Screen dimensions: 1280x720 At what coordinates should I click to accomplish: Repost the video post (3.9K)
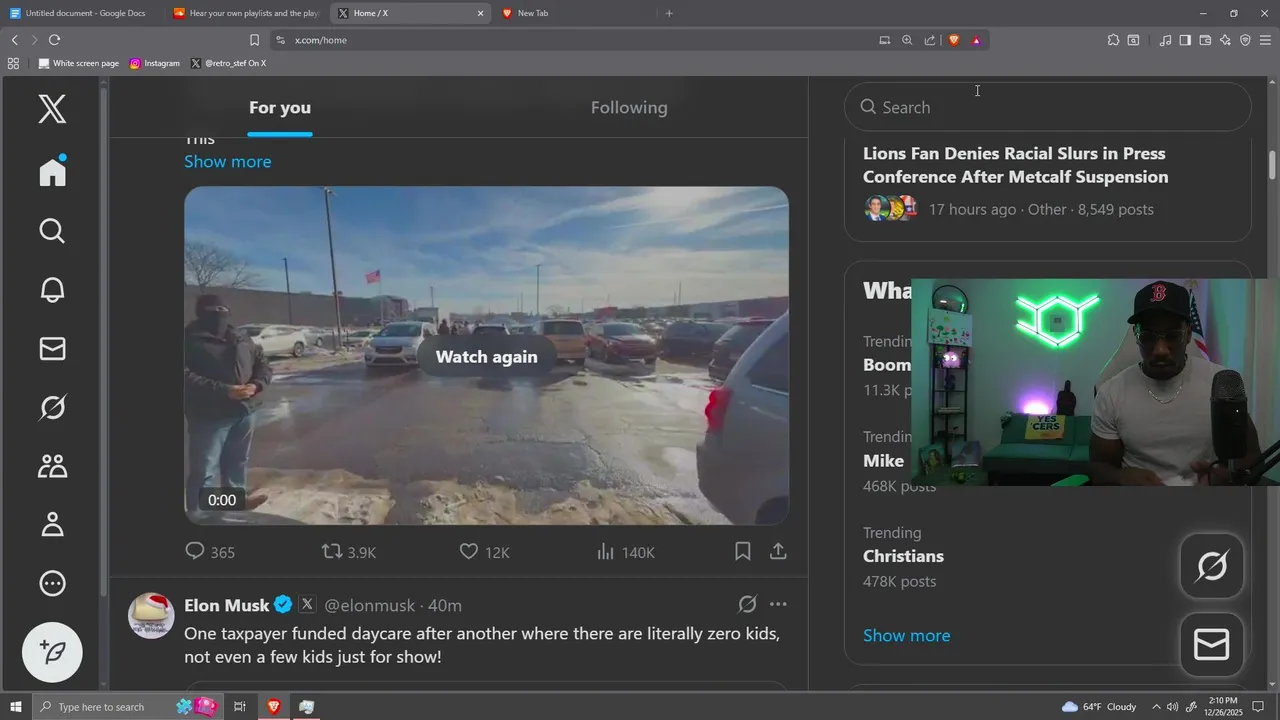[348, 552]
